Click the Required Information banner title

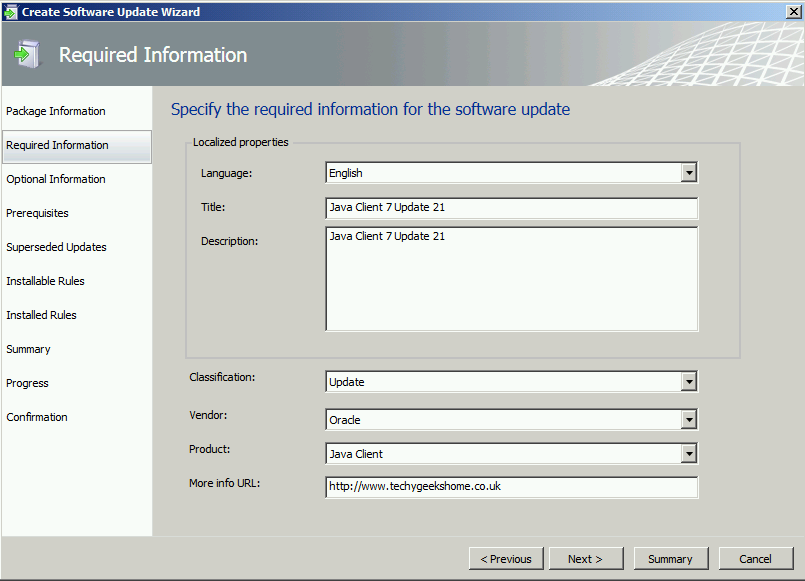tap(153, 55)
